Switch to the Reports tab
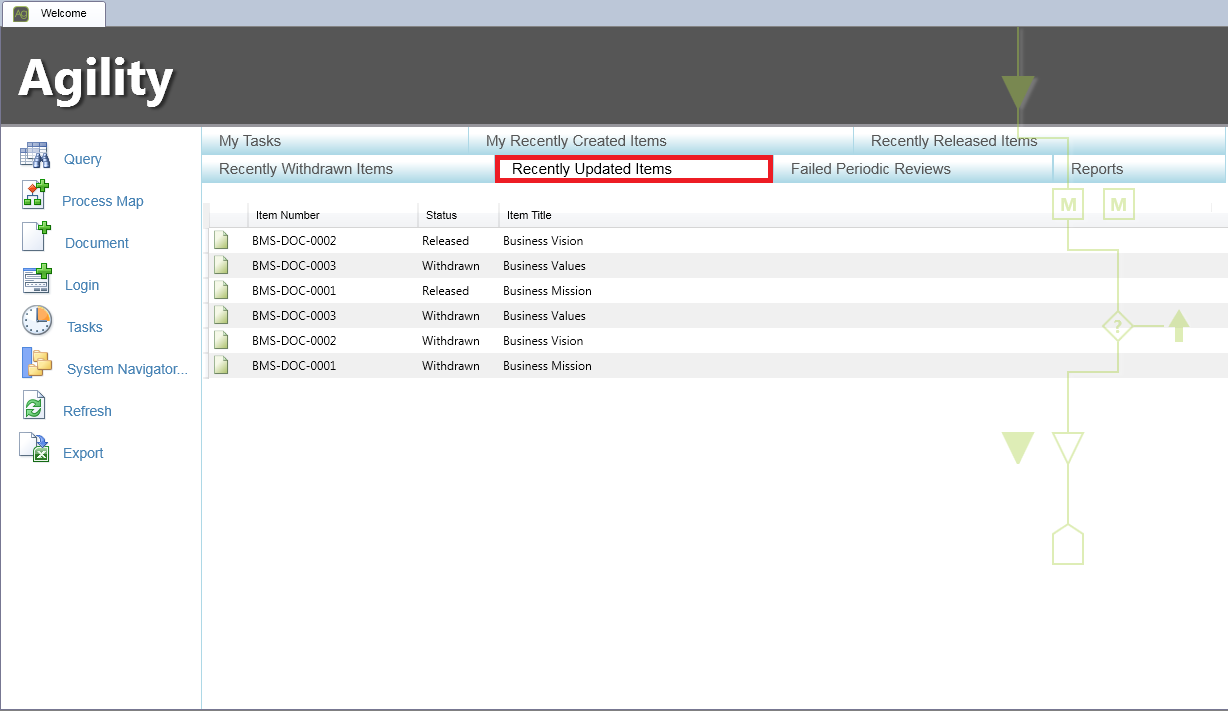This screenshot has height=711, width=1228. (1140, 169)
